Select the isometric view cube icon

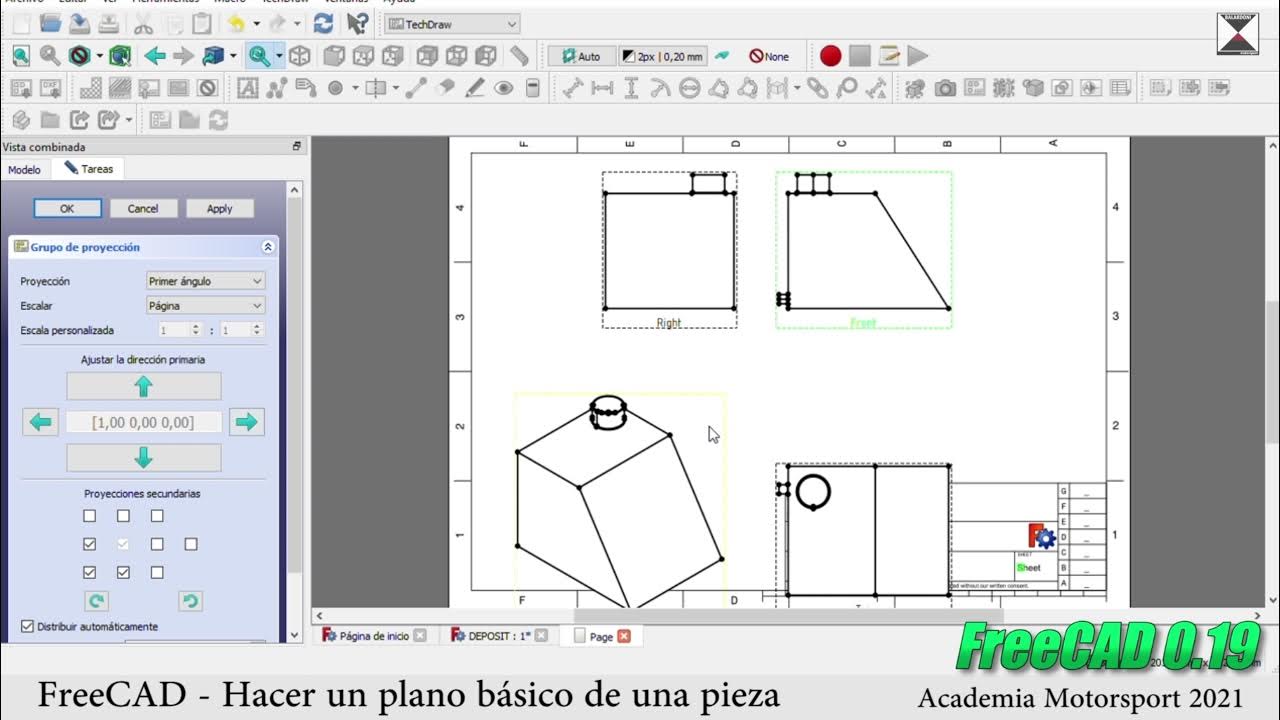pos(300,56)
